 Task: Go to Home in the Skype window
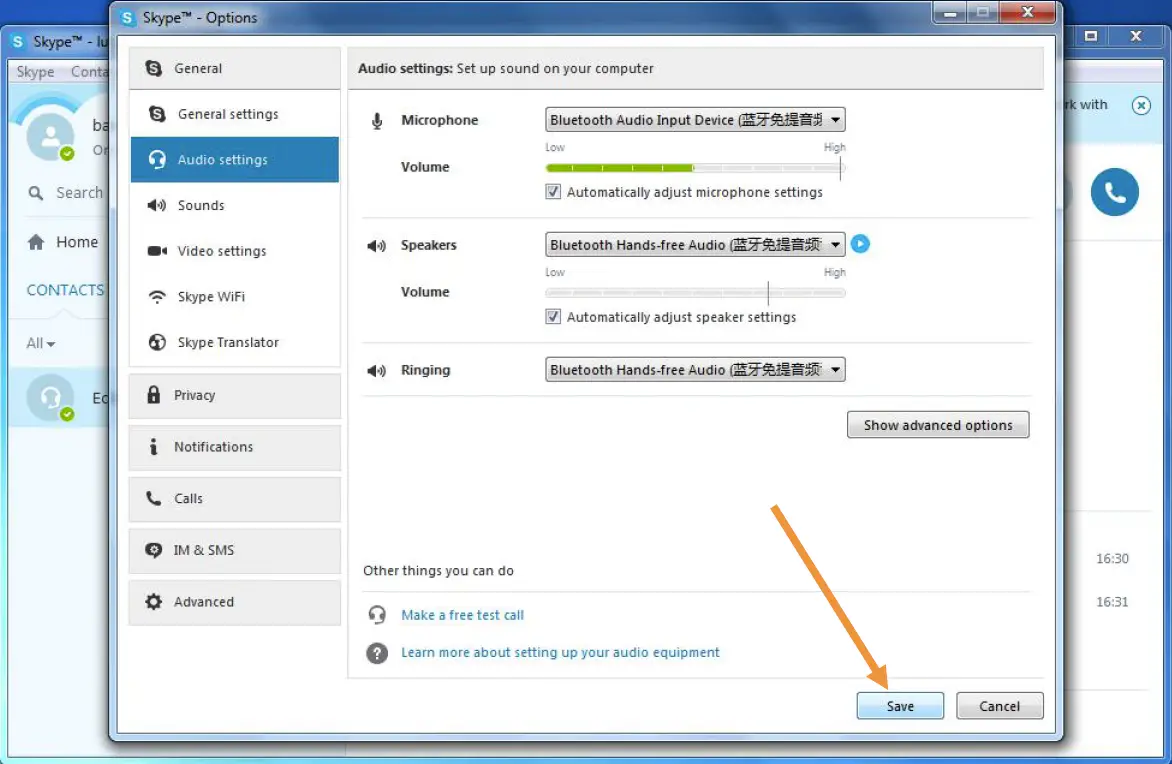[x=77, y=242]
